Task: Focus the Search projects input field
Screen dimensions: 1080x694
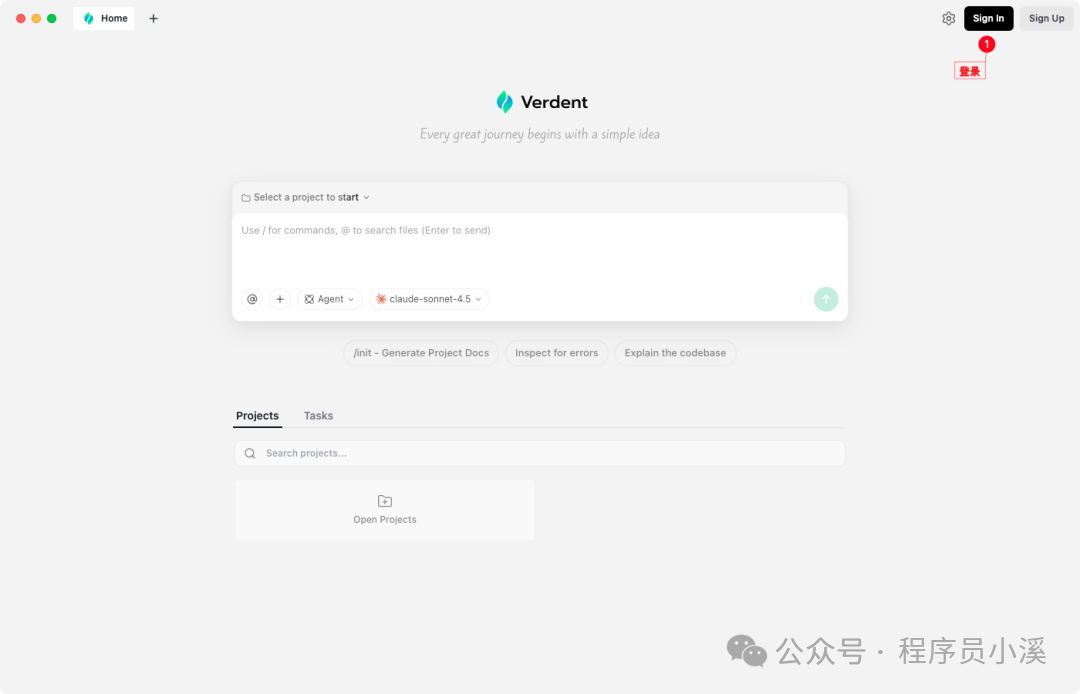Action: pyautogui.click(x=540, y=453)
